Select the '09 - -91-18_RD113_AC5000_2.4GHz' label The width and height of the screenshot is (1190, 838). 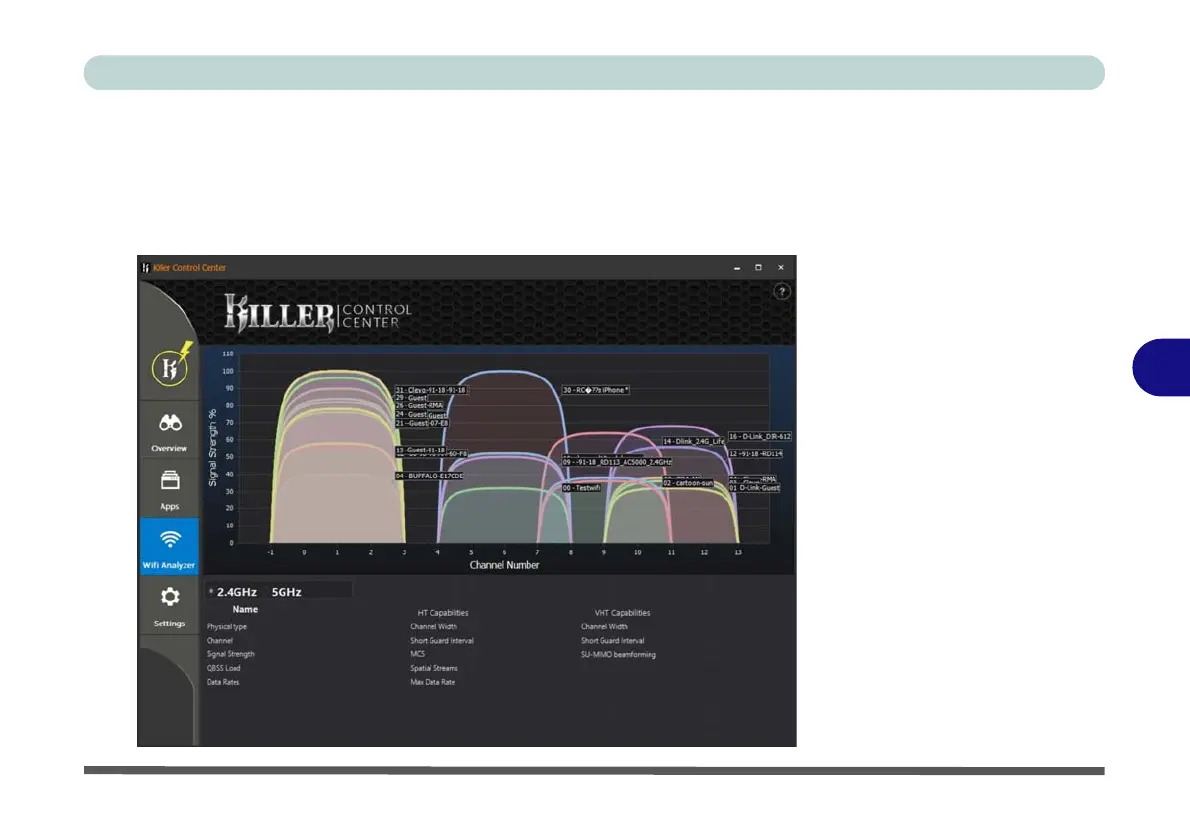click(x=617, y=462)
